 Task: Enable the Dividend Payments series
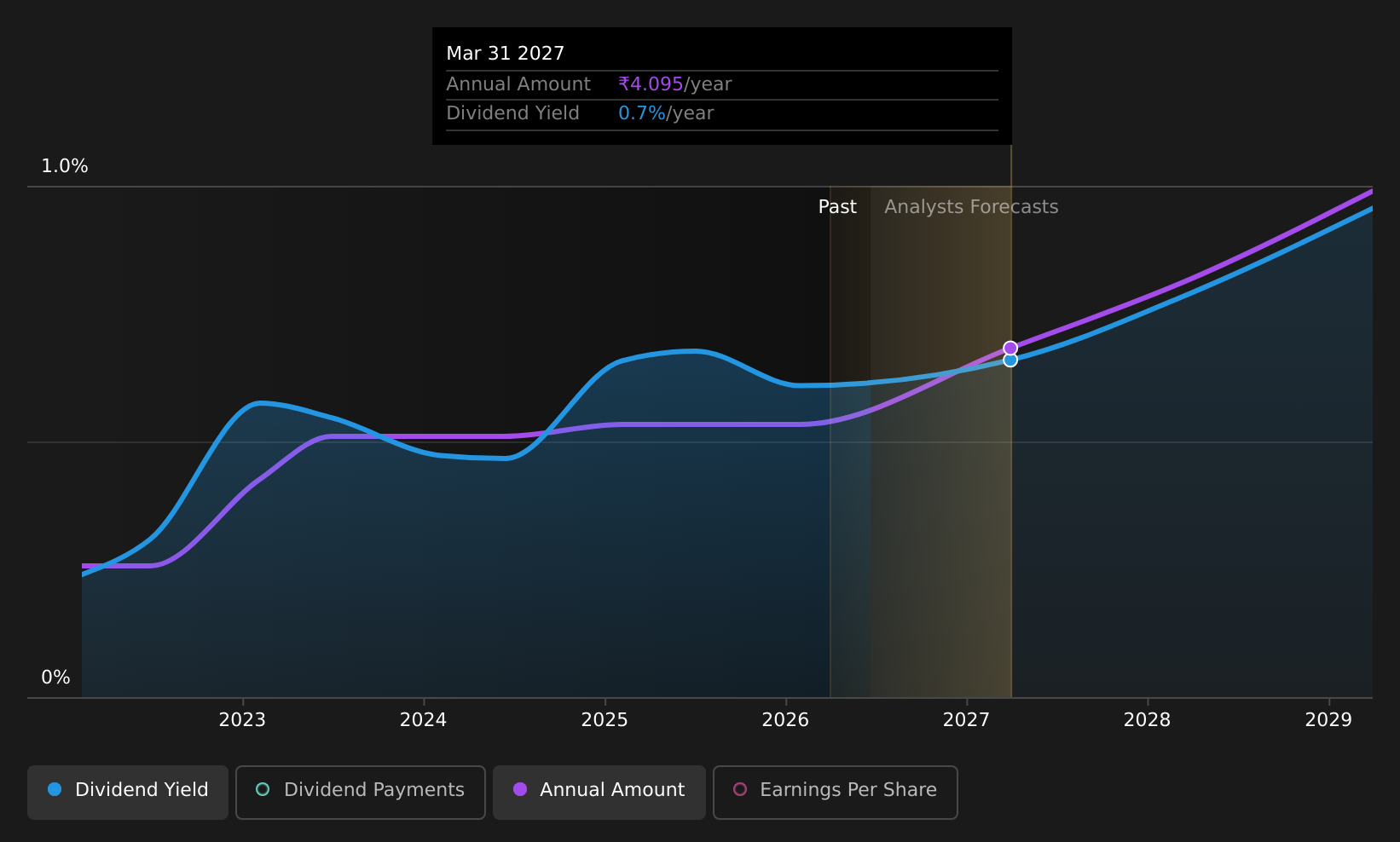[360, 792]
